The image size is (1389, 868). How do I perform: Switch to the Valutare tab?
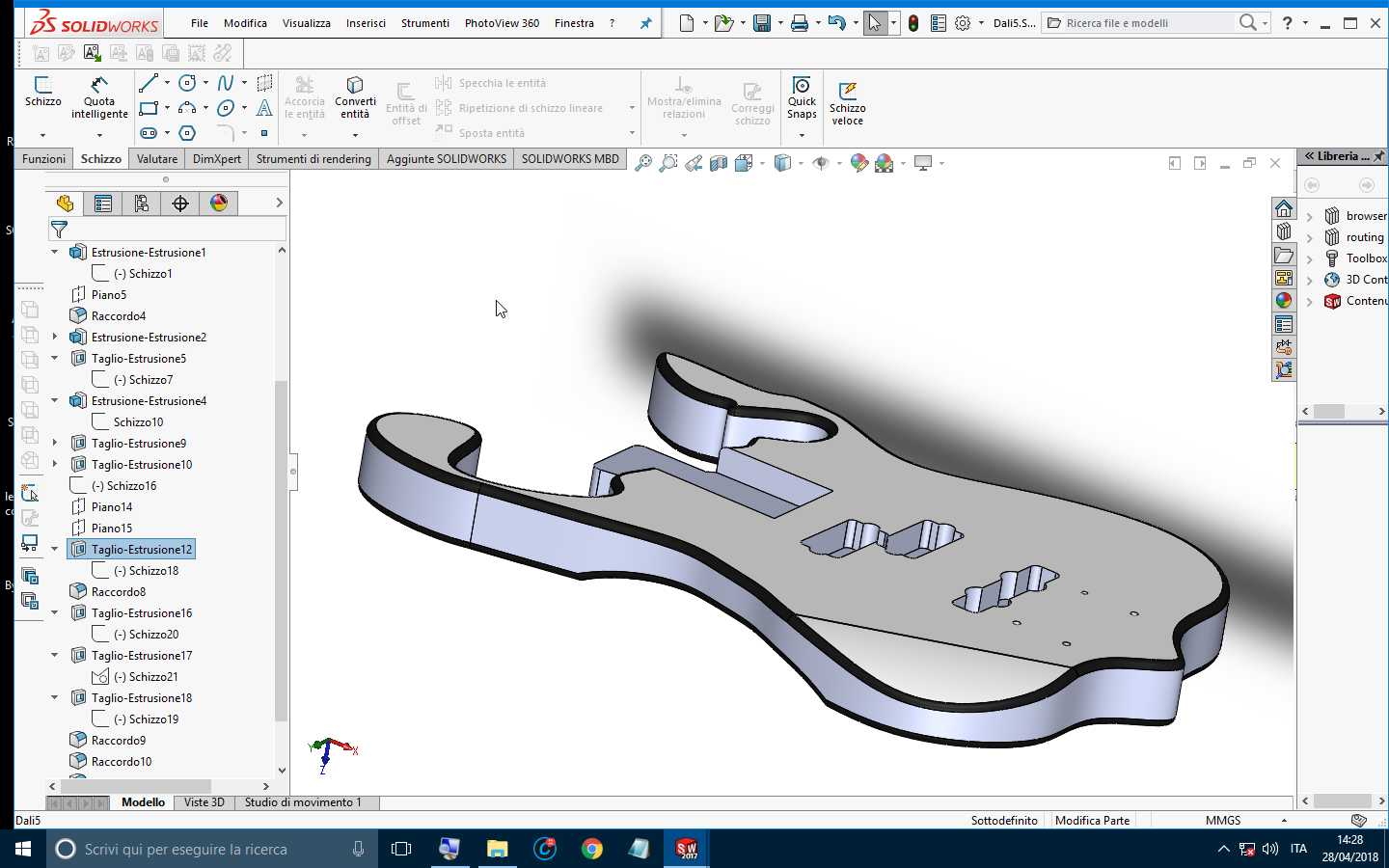tap(157, 159)
